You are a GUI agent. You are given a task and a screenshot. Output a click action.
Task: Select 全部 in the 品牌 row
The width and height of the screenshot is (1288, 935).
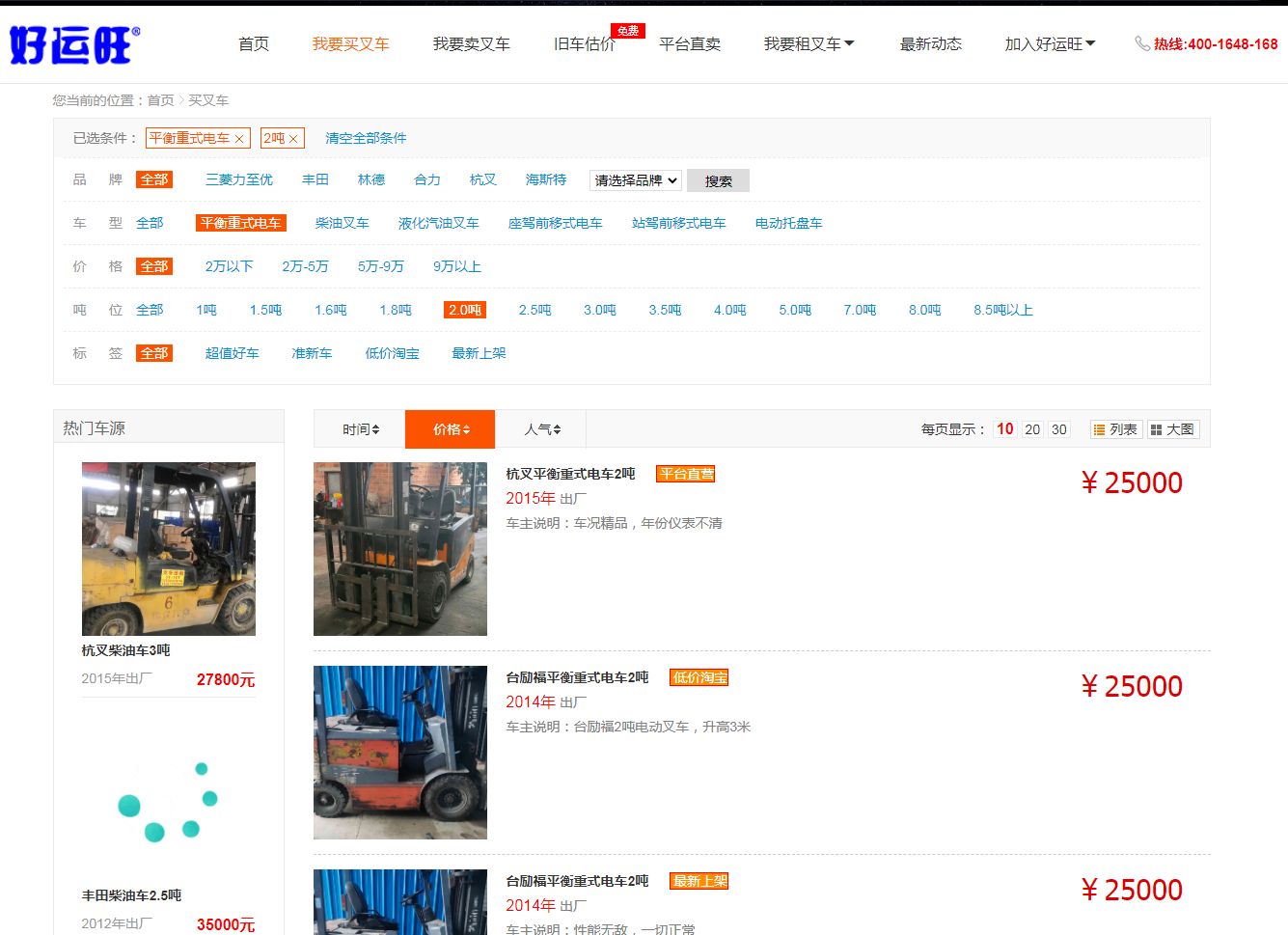pos(154,179)
